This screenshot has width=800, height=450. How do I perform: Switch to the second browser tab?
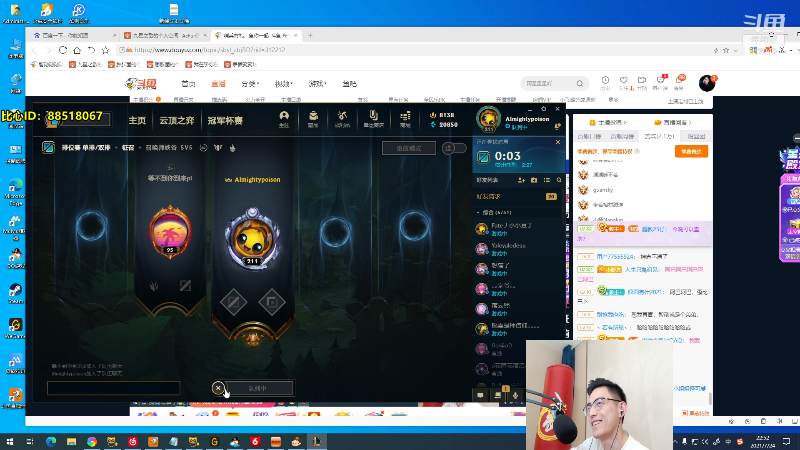(x=165, y=35)
